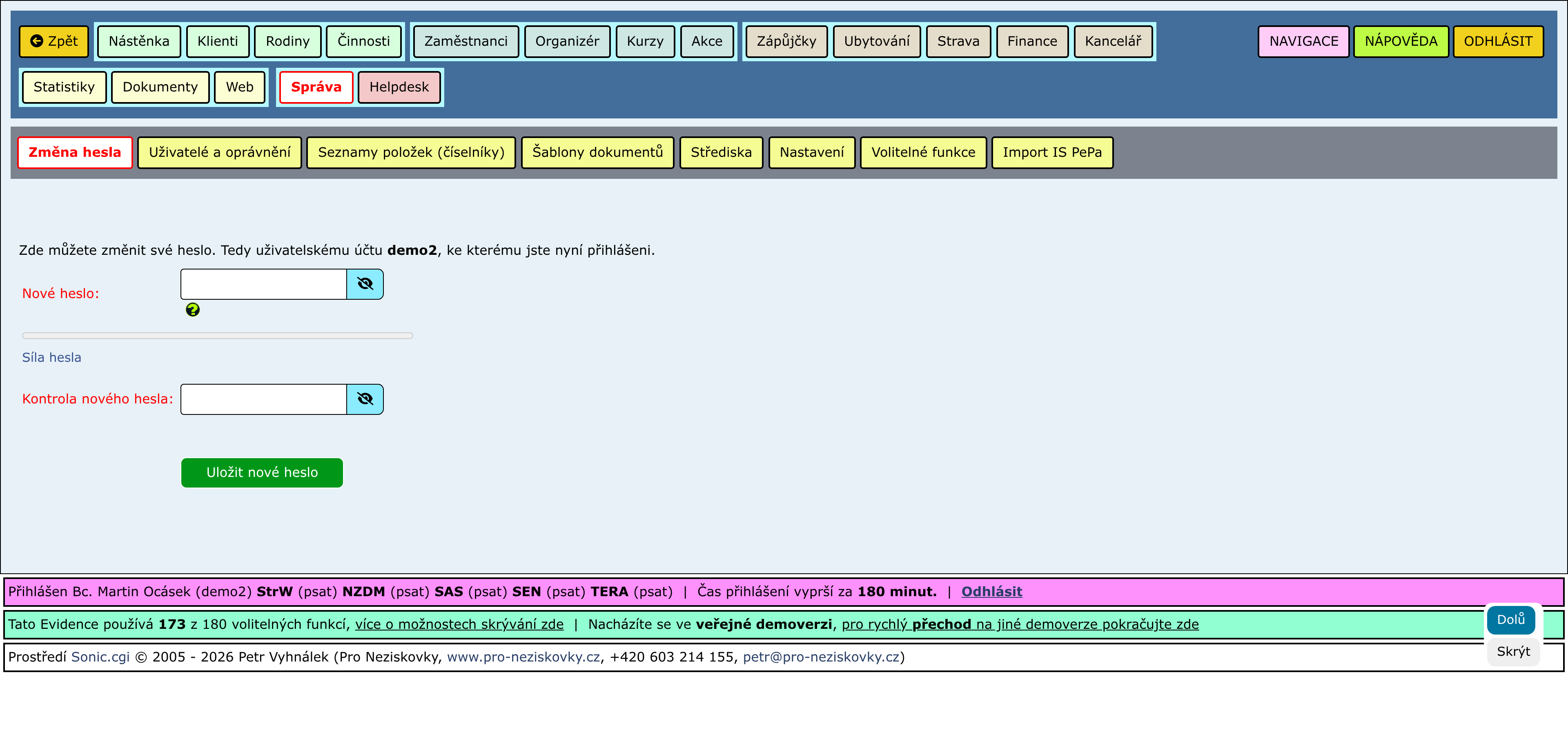Image resolution: width=1568 pixels, height=735 pixels.
Task: Click the Odhlásit link in status bar
Action: click(x=991, y=591)
